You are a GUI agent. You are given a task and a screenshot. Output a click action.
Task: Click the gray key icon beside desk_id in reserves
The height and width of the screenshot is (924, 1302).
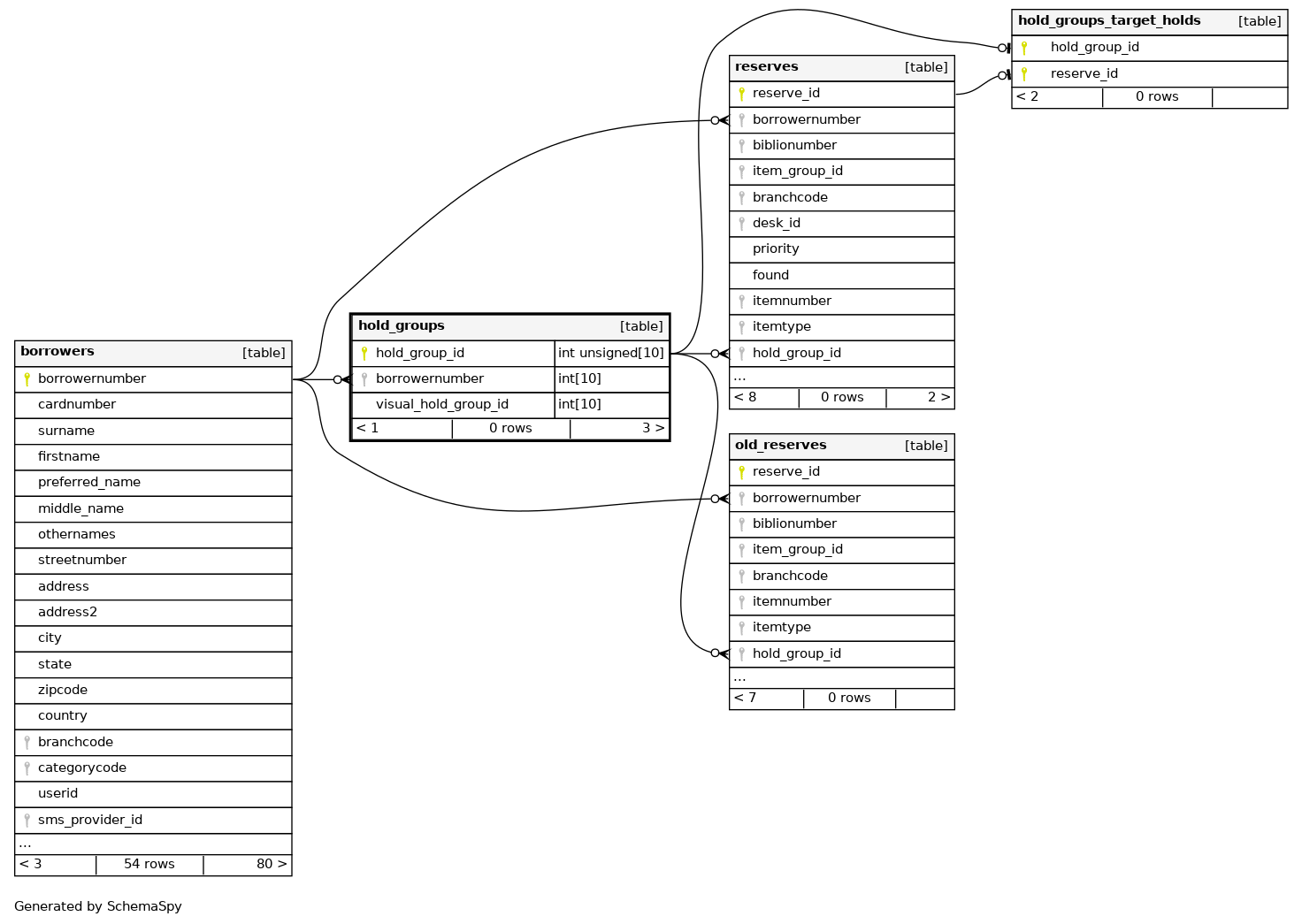click(741, 224)
